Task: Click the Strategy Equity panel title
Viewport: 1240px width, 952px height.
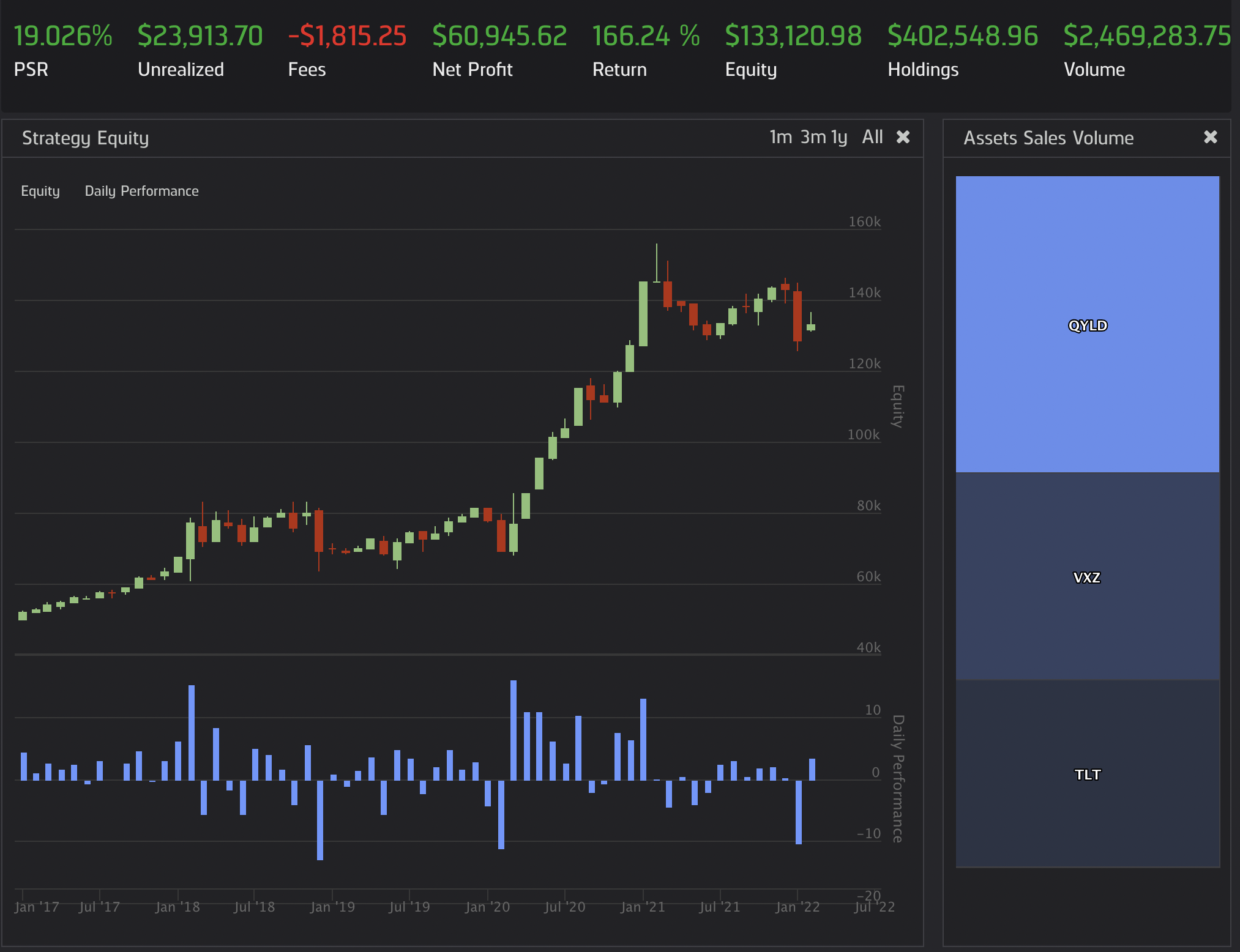Action: [86, 138]
